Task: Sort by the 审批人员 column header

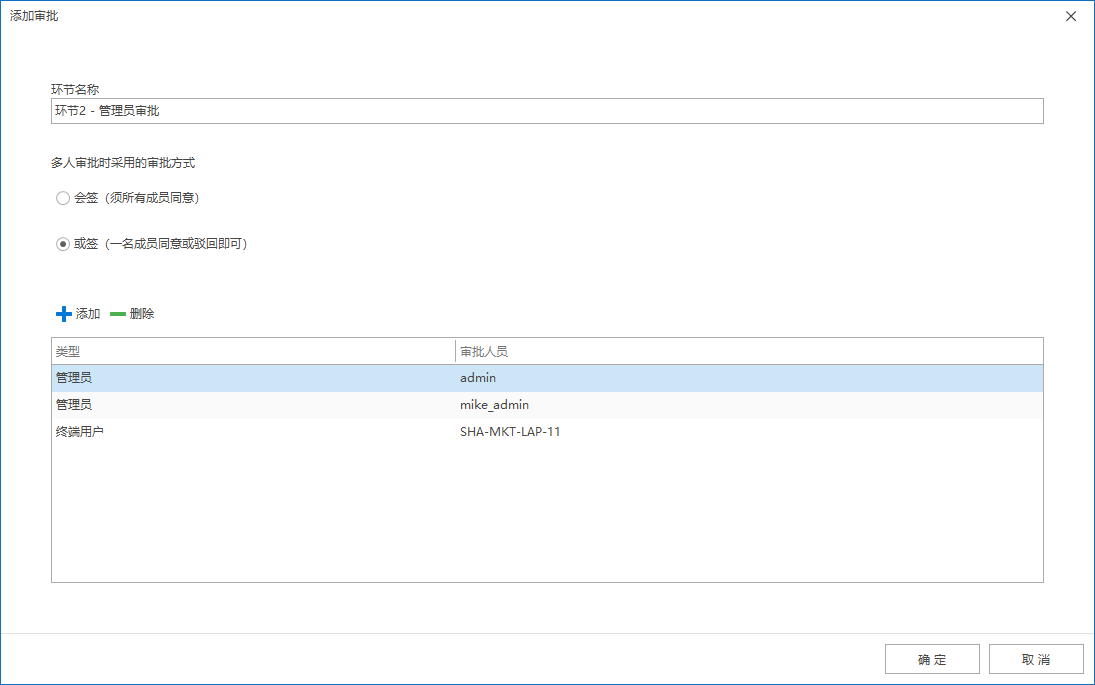Action: [748, 352]
